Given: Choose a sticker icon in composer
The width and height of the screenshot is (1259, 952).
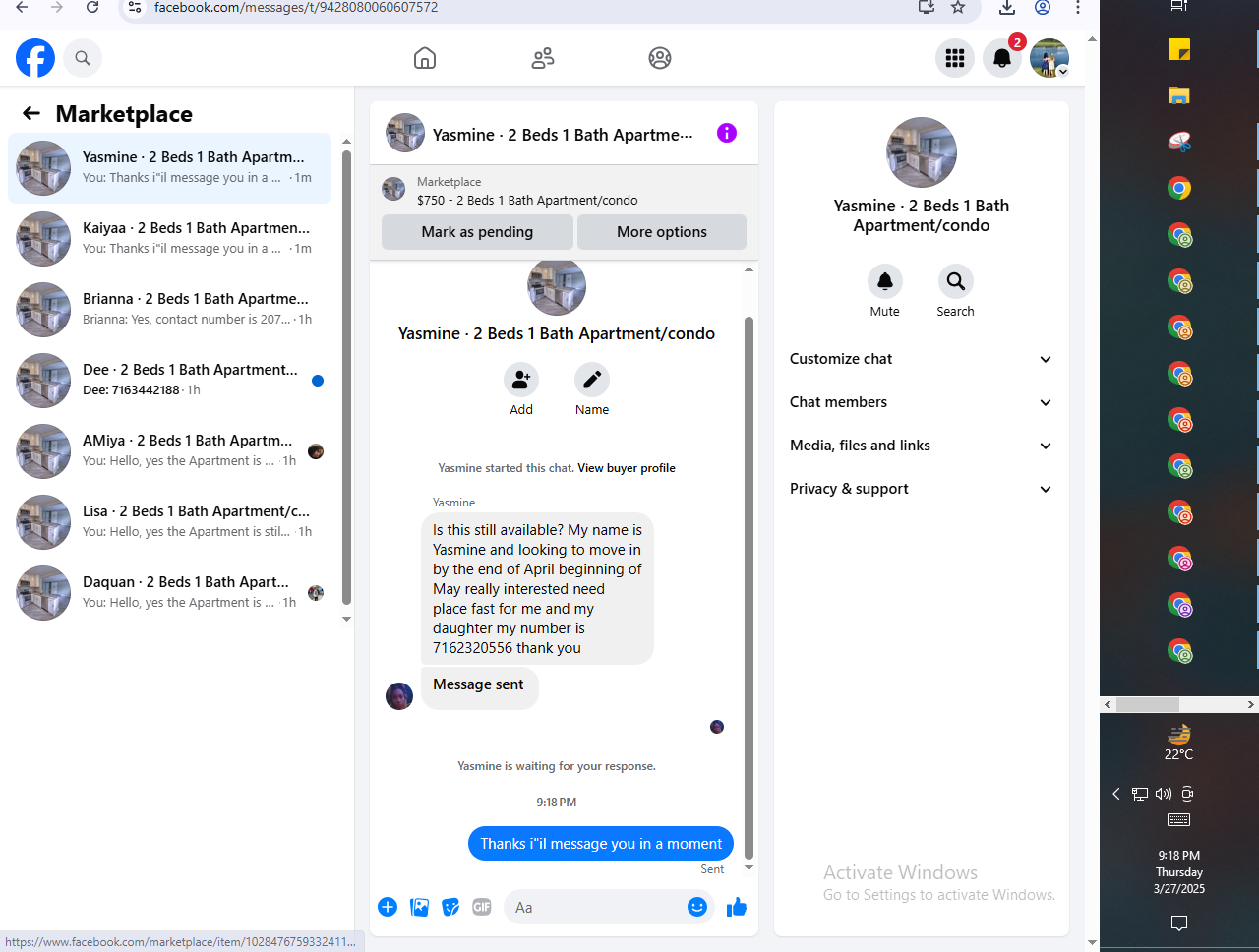Looking at the screenshot, I should point(450,907).
